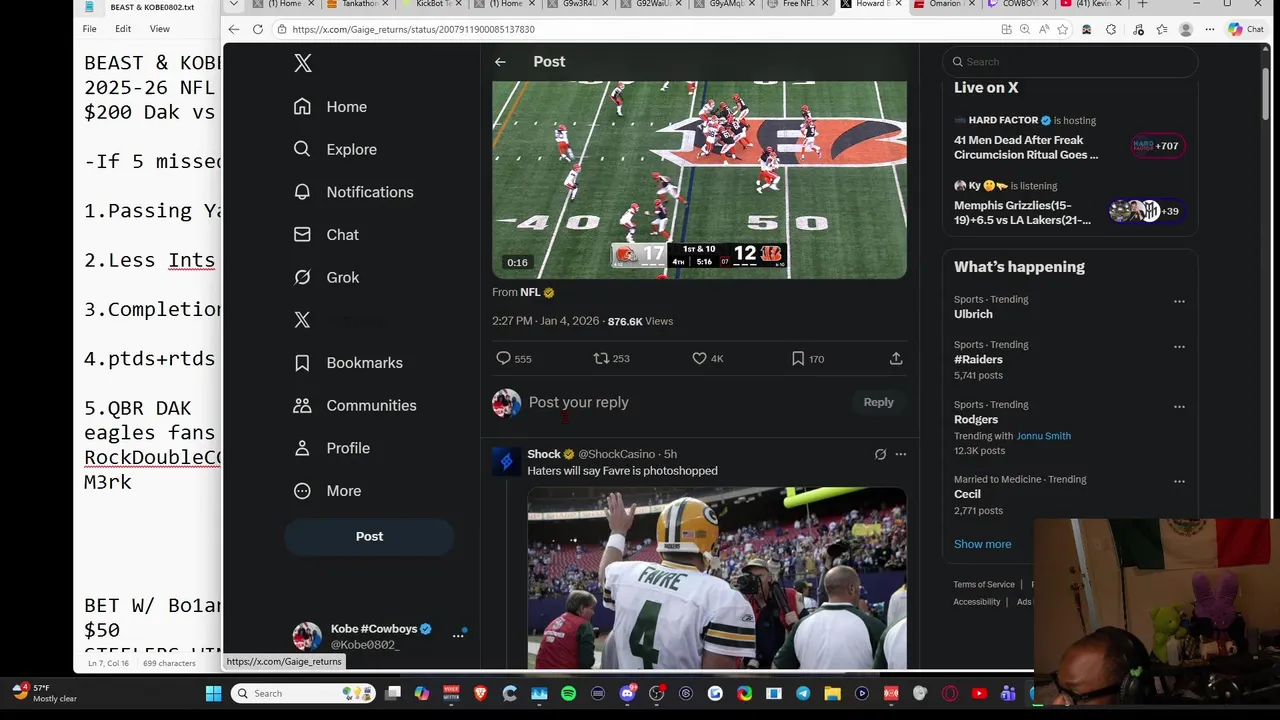The height and width of the screenshot is (720, 1280).
Task: Click browser back arrow
Action: click(x=234, y=30)
